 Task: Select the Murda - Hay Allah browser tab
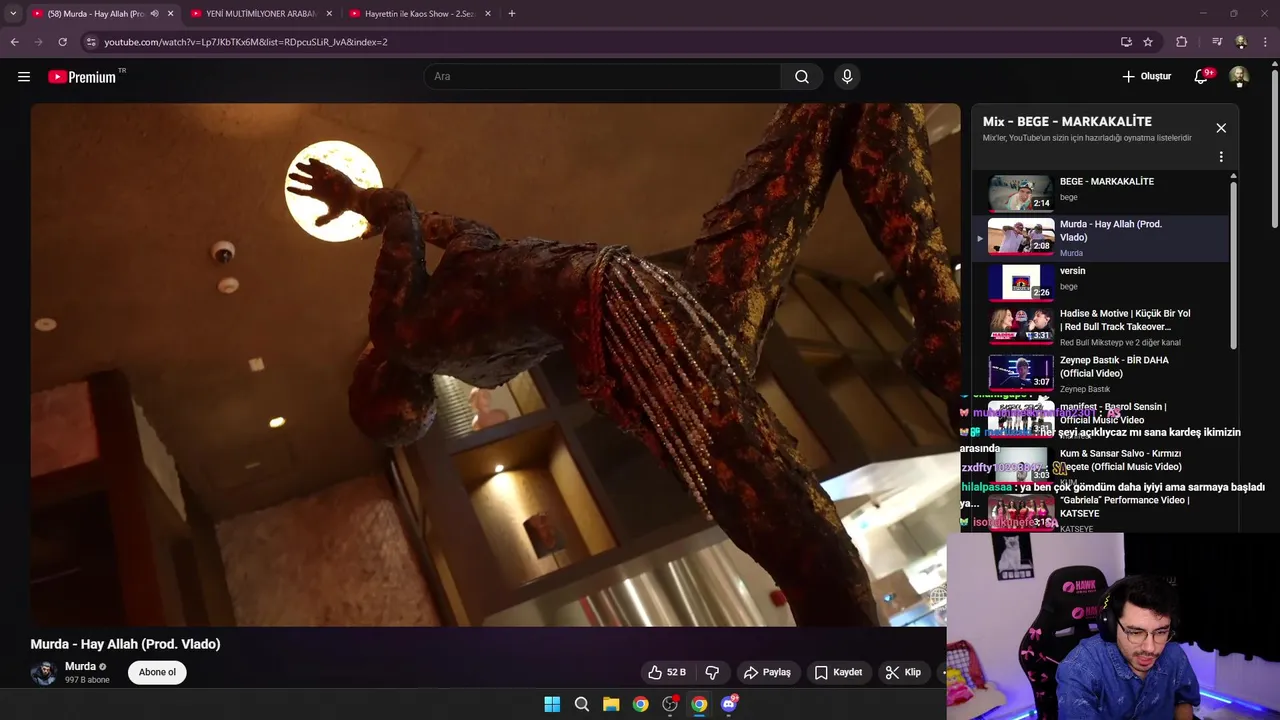(96, 14)
